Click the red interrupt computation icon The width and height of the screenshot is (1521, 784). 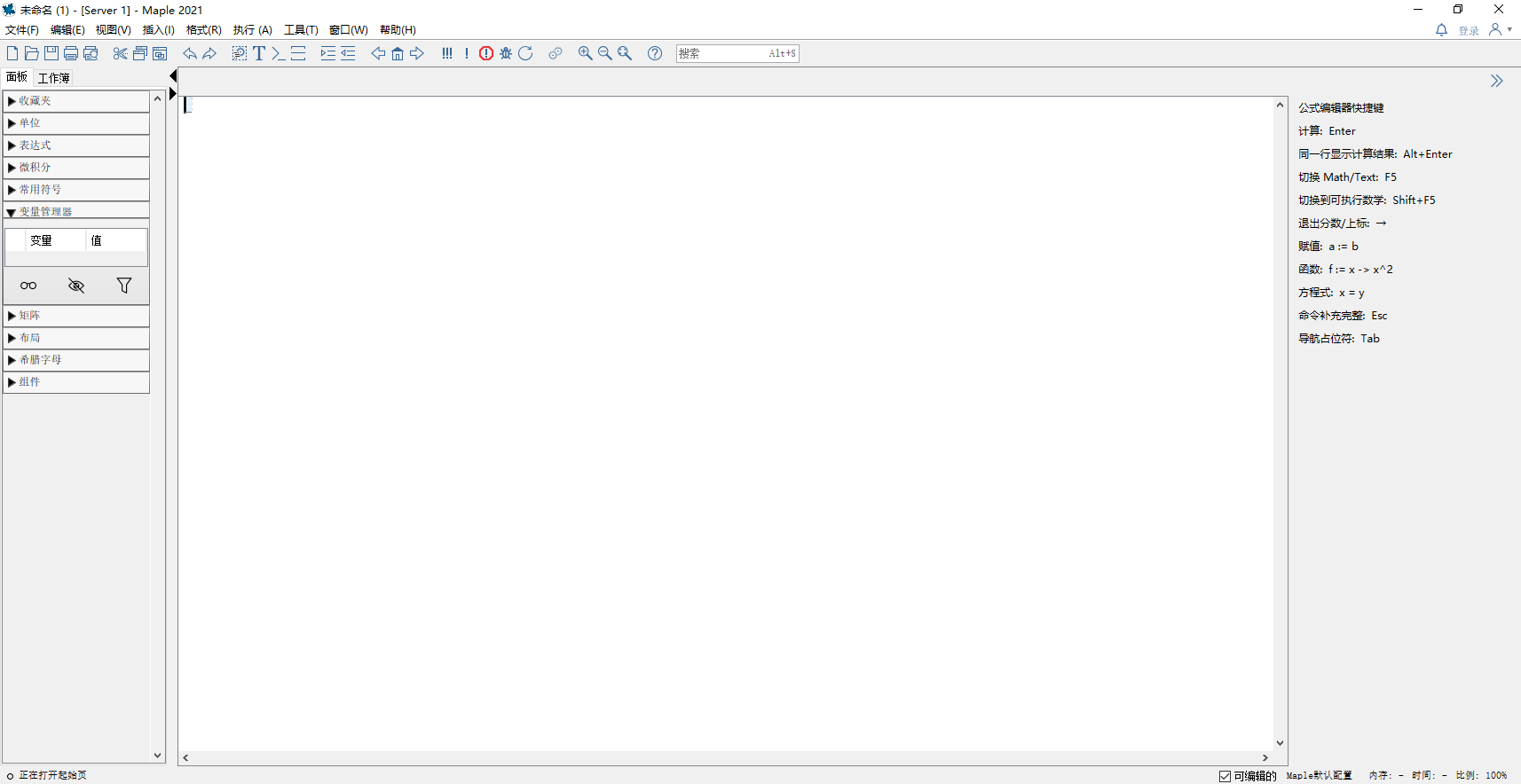(x=486, y=53)
